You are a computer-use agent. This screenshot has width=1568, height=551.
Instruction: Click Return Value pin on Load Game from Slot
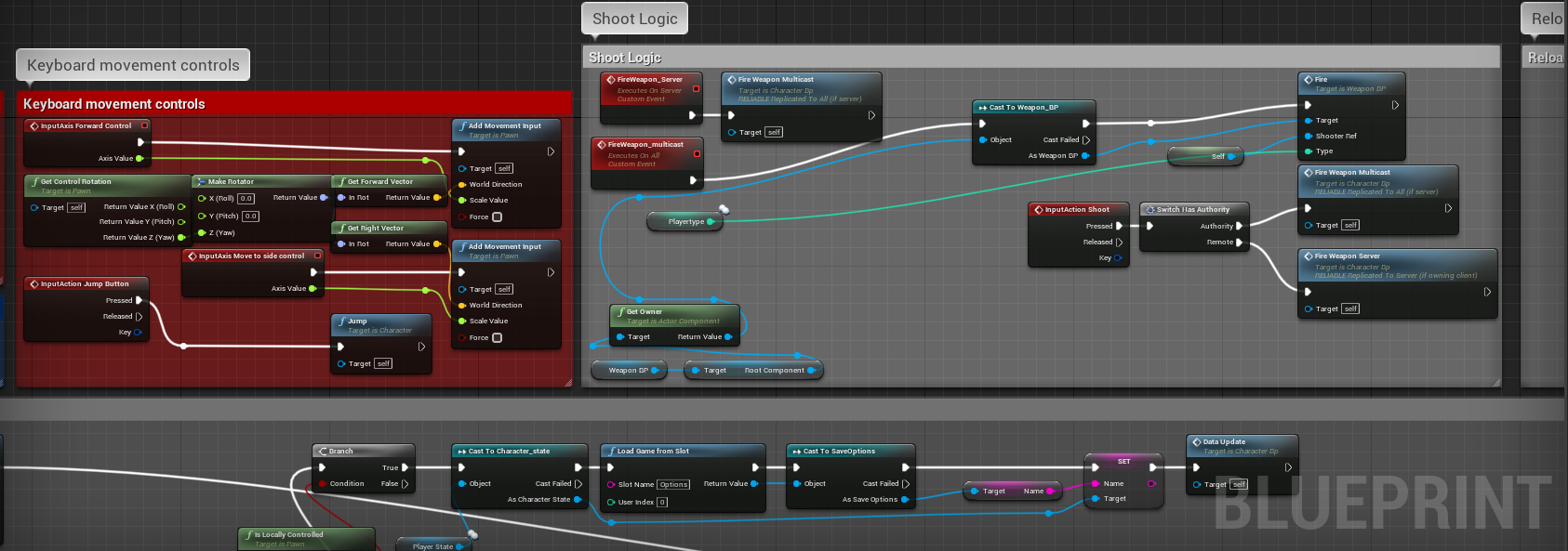tap(754, 483)
